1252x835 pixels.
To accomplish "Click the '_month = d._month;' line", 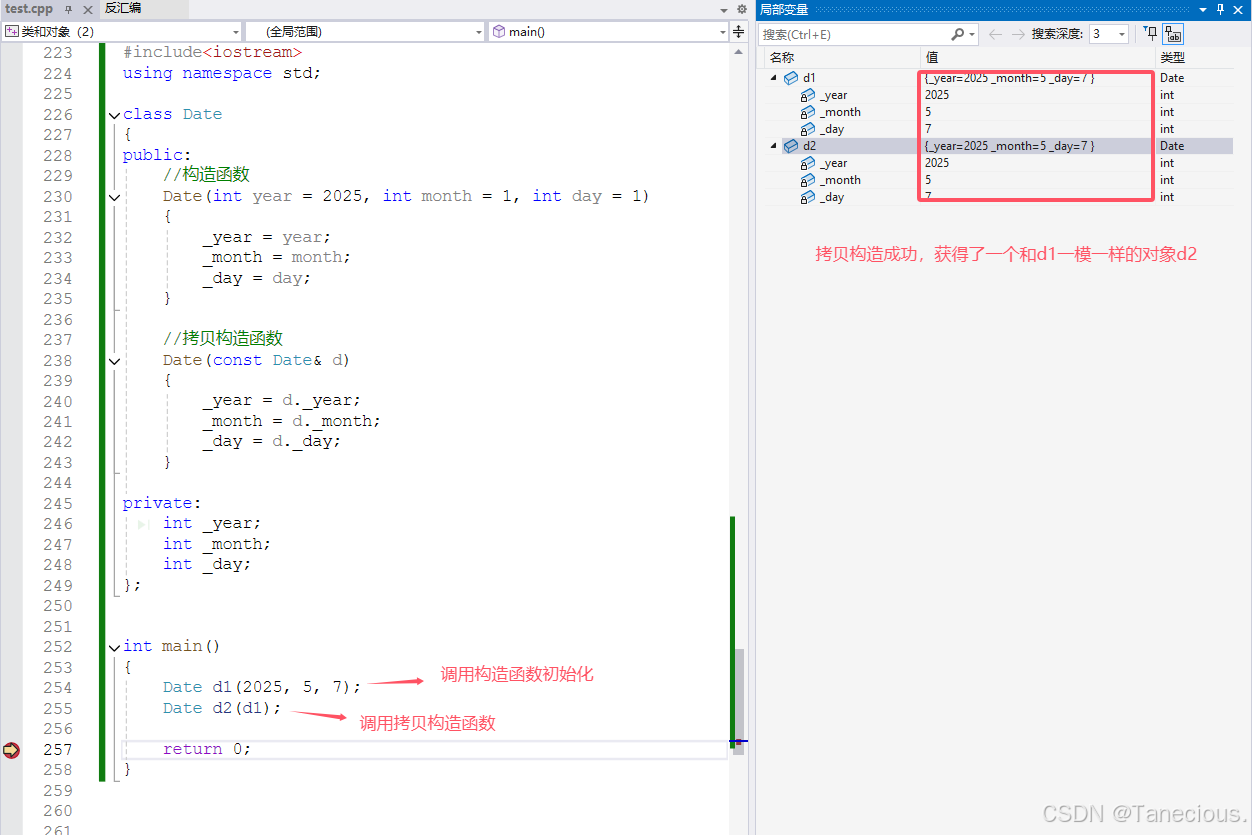I will [291, 422].
